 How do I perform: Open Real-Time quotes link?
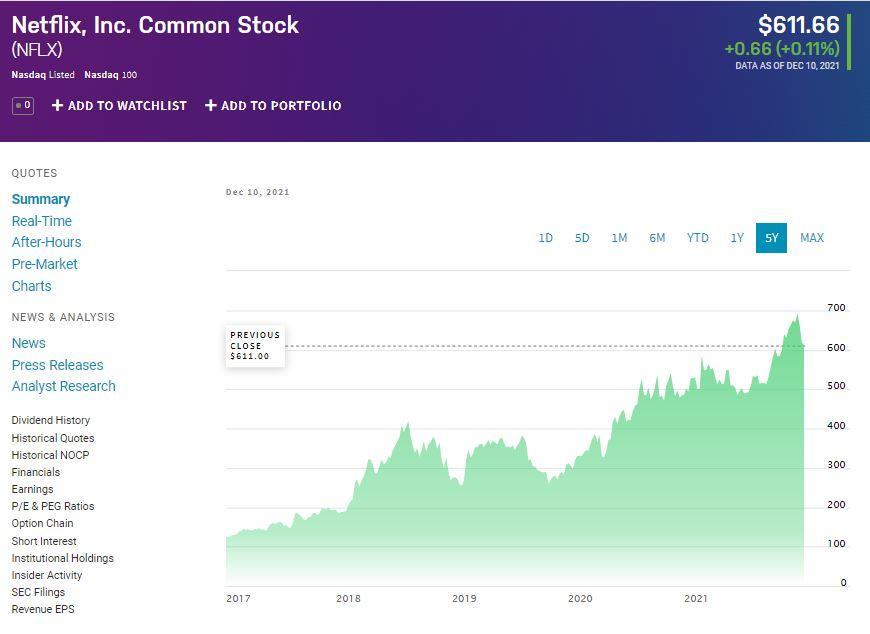(x=42, y=221)
